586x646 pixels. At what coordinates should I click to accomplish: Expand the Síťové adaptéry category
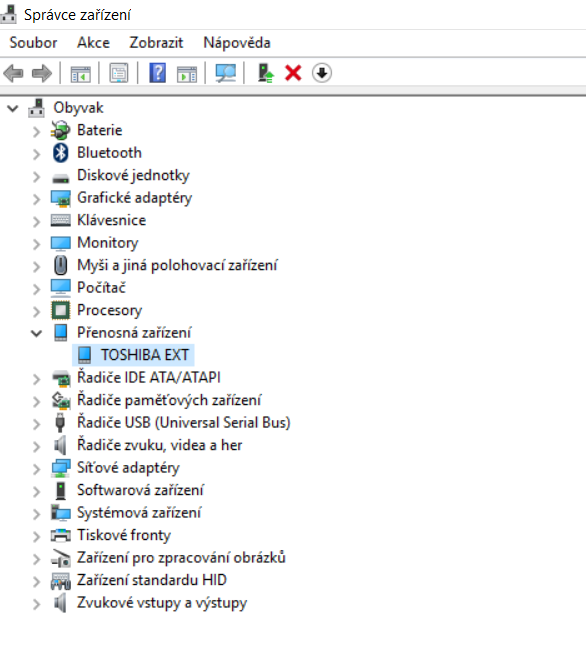(37, 469)
